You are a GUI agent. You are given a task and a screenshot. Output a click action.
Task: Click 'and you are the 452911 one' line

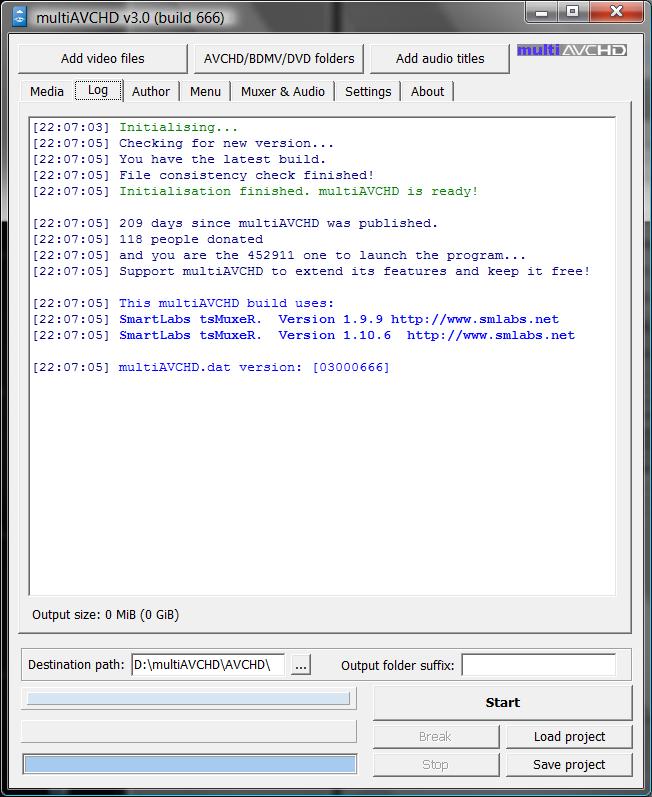(x=279, y=255)
